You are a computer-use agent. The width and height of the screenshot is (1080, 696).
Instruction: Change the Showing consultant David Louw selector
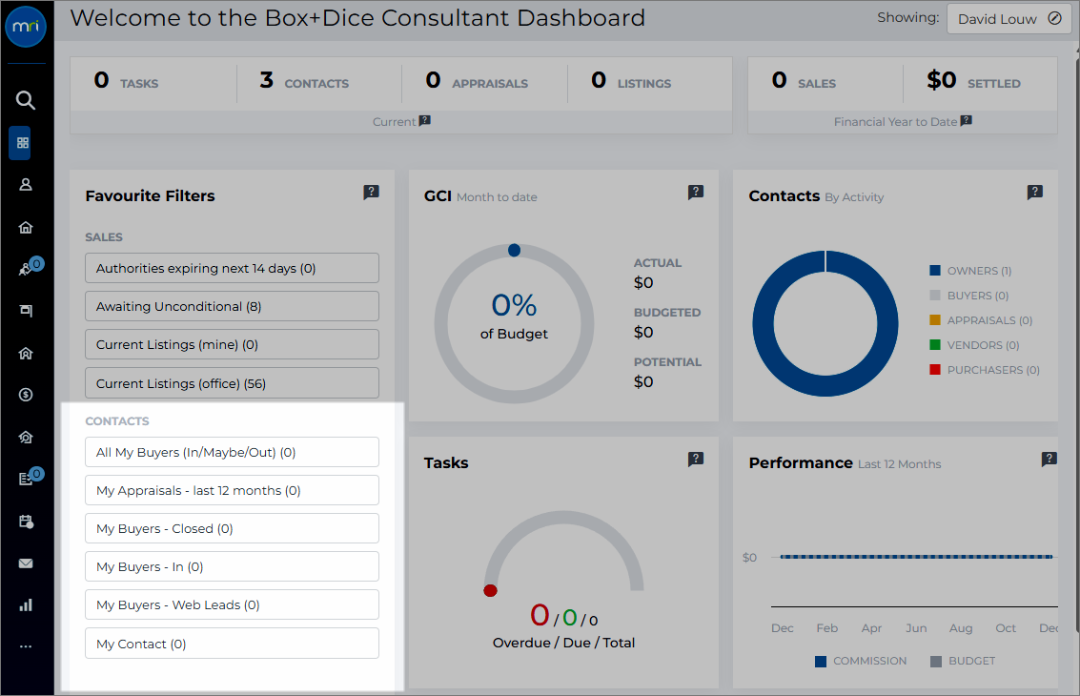pos(1009,19)
